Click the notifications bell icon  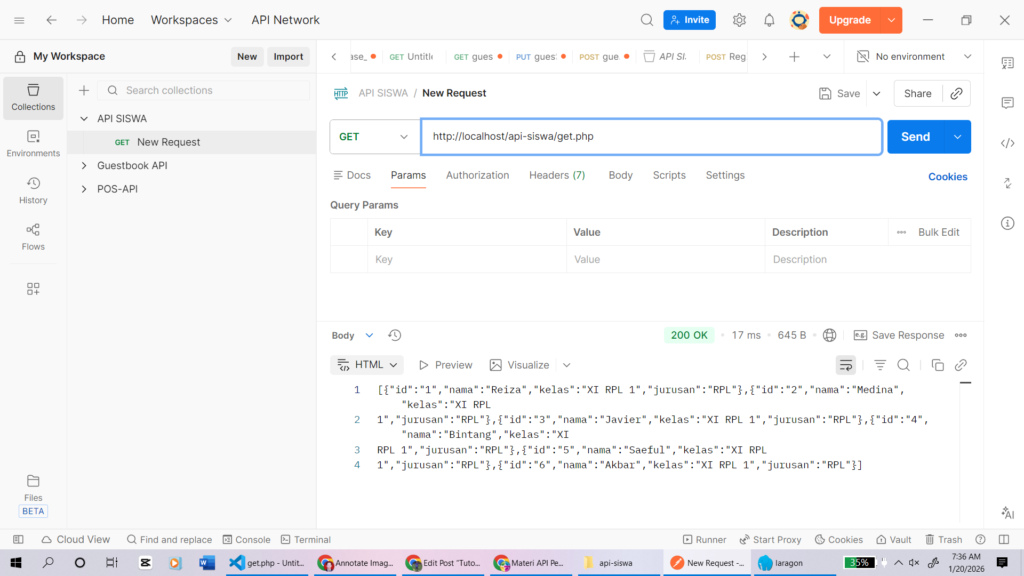(x=769, y=20)
